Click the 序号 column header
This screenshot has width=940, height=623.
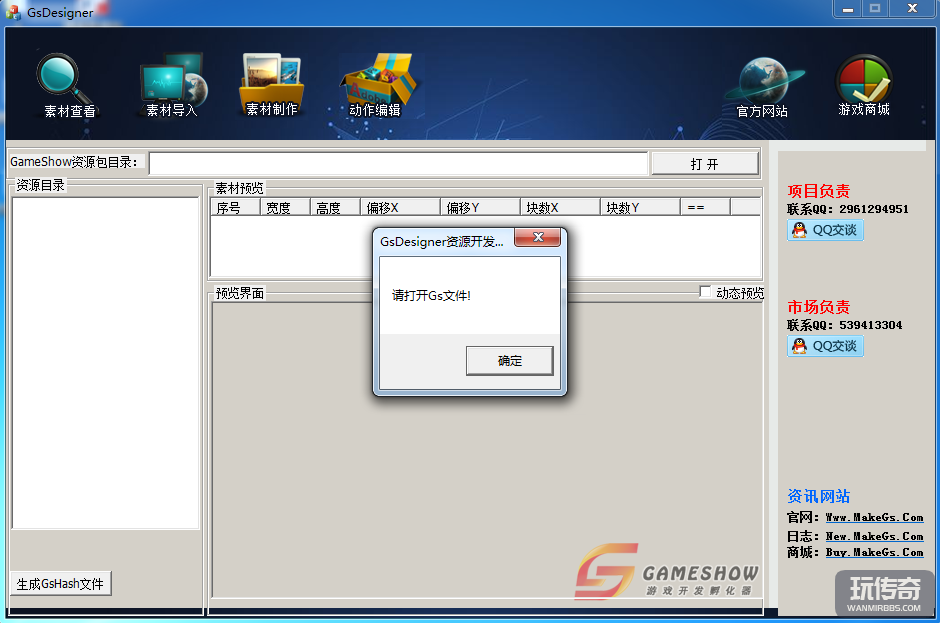(236, 207)
